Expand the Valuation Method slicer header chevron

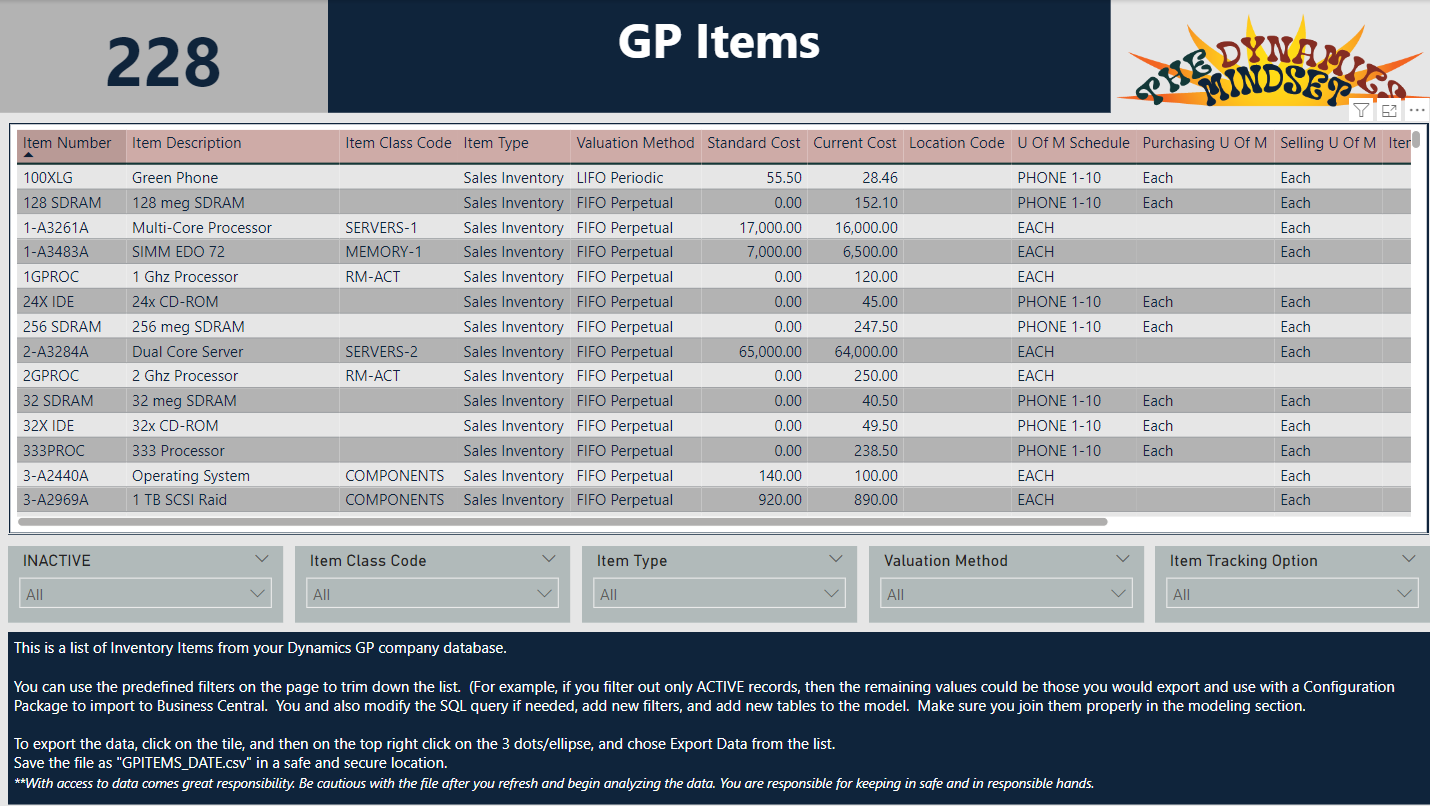(1123, 559)
